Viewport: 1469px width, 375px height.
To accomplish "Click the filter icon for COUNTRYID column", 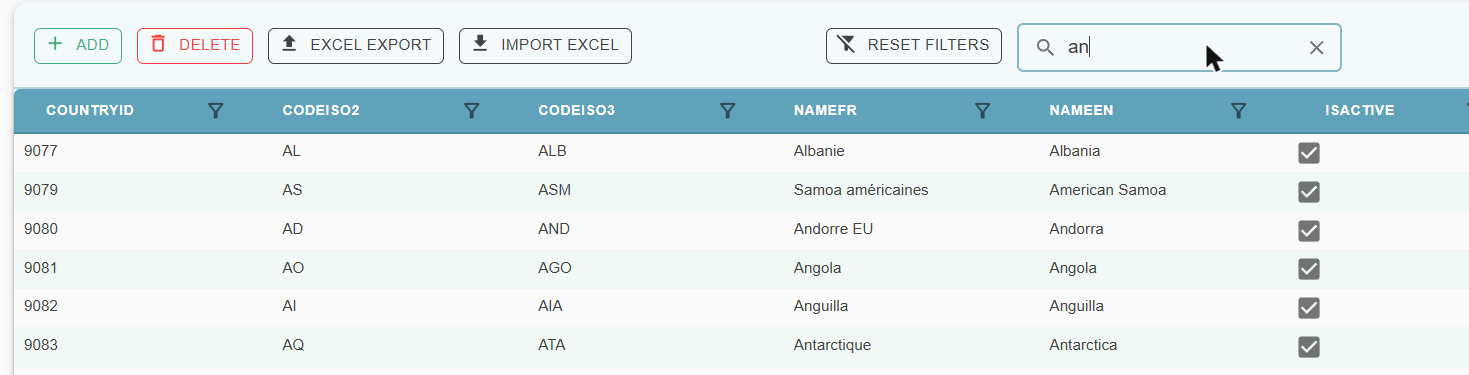I will pos(215,111).
